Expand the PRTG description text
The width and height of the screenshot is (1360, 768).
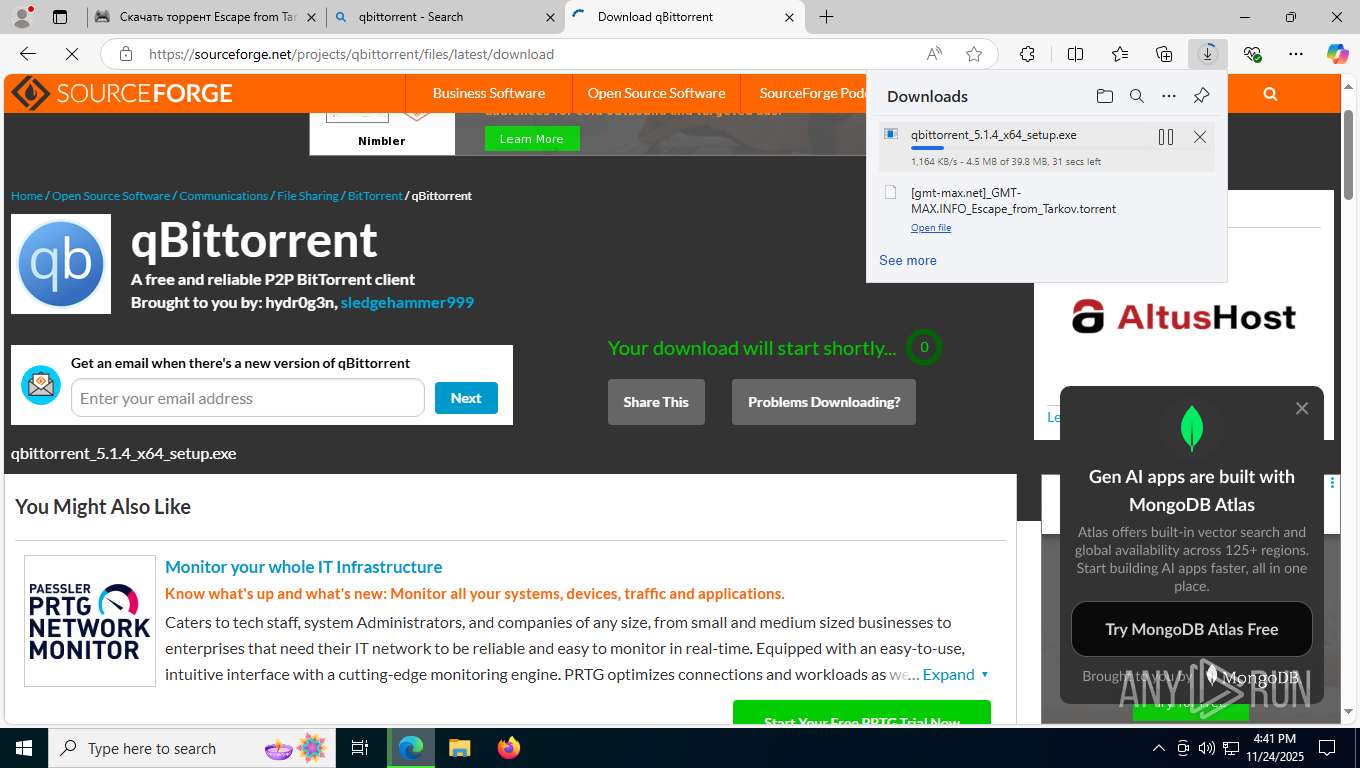coord(956,674)
